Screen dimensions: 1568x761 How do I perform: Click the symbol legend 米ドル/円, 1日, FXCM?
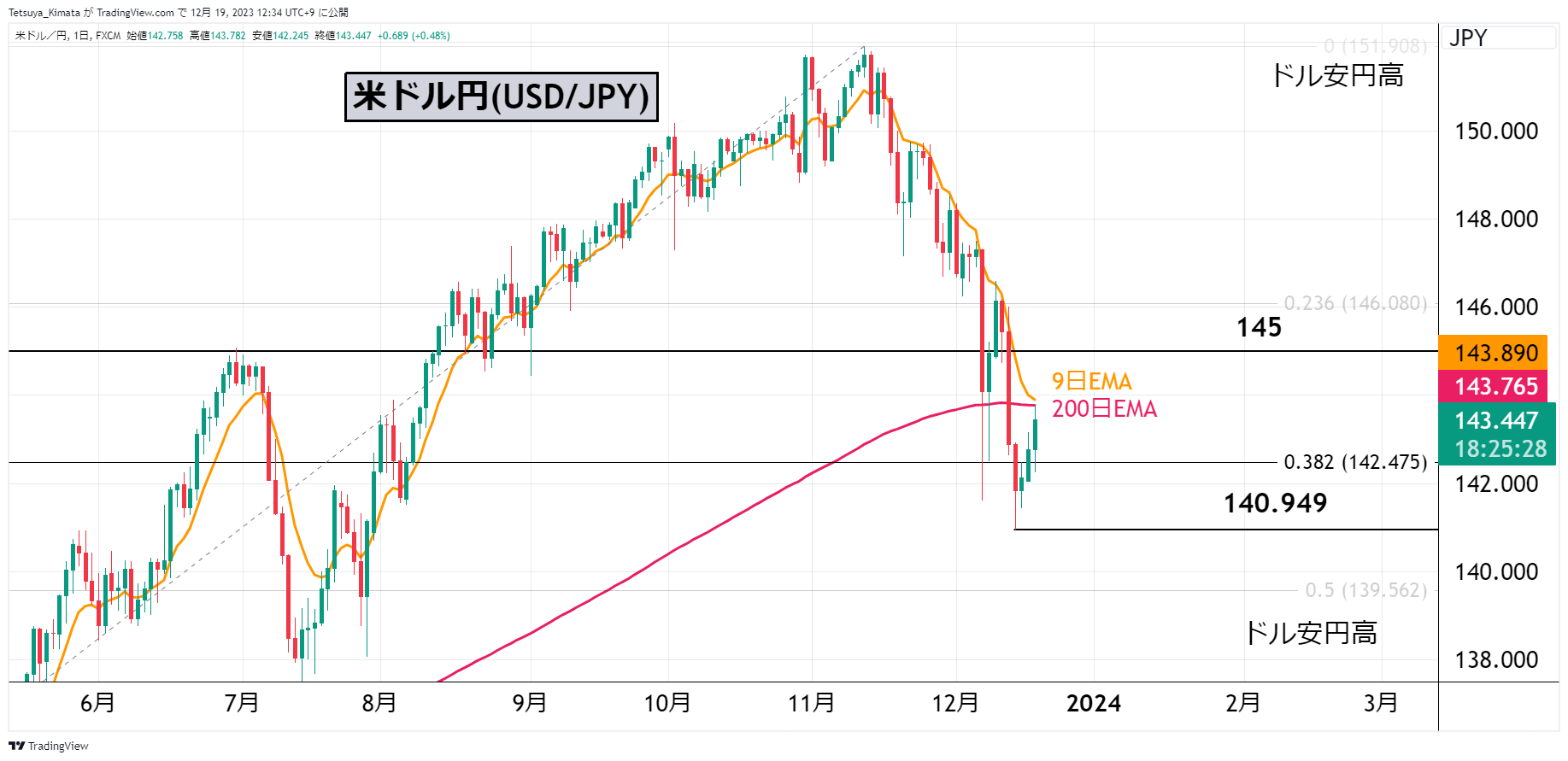click(x=68, y=36)
